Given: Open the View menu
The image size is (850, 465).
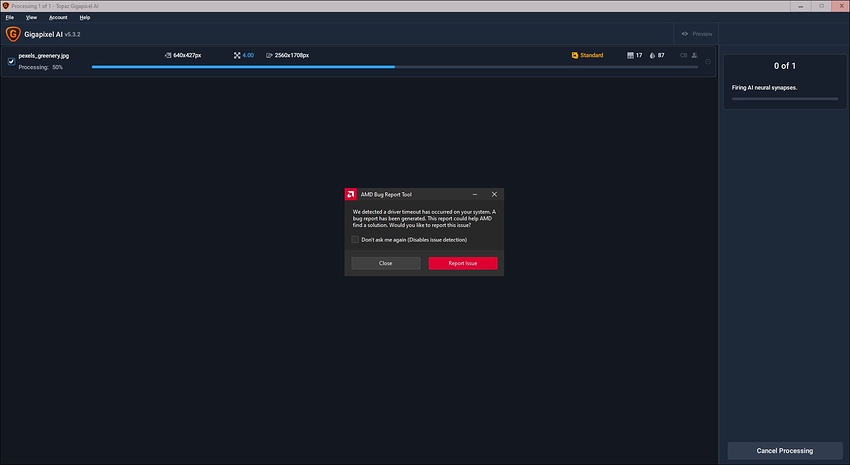Looking at the screenshot, I should tap(31, 17).
